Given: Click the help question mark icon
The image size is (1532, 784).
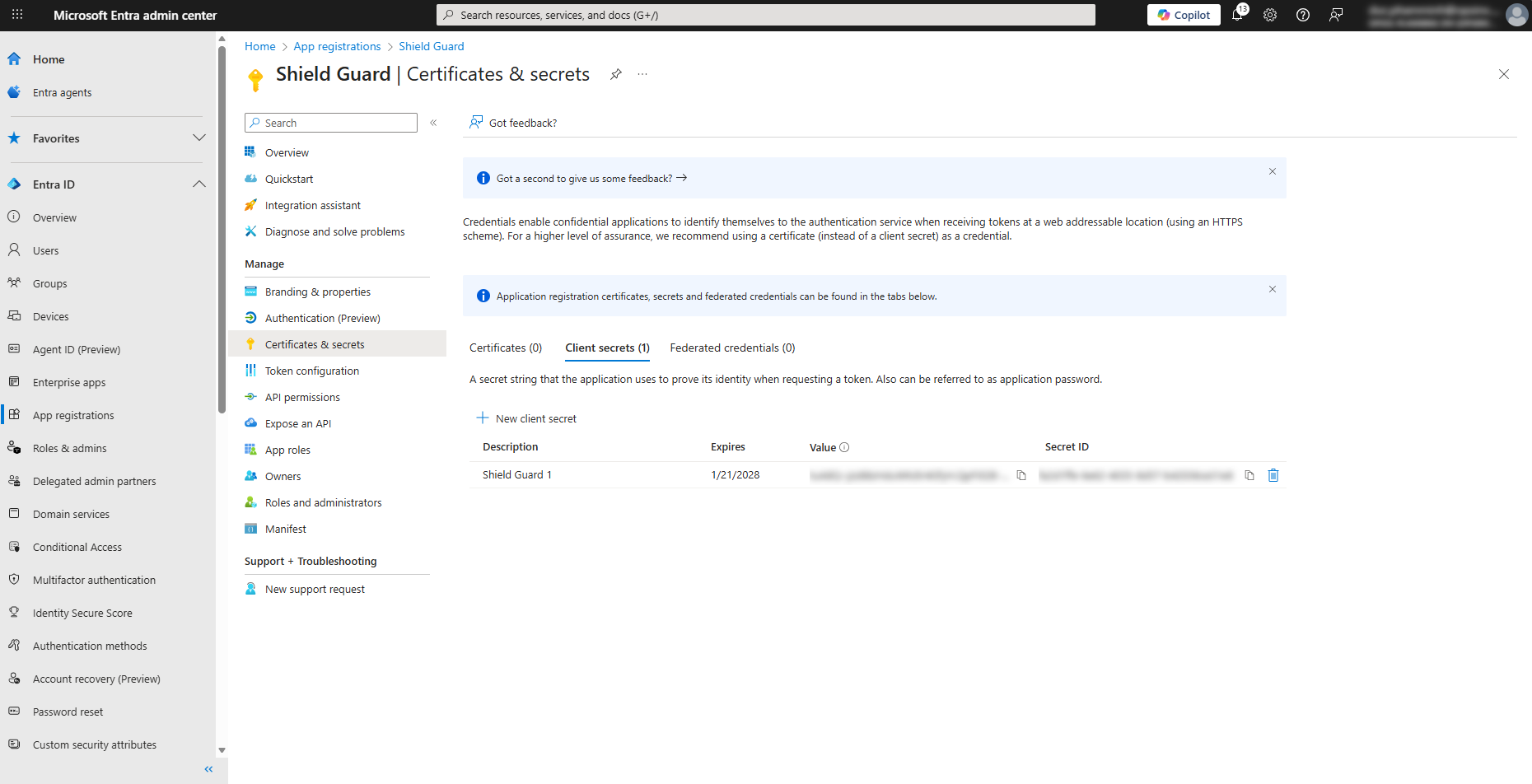Looking at the screenshot, I should [x=1303, y=15].
